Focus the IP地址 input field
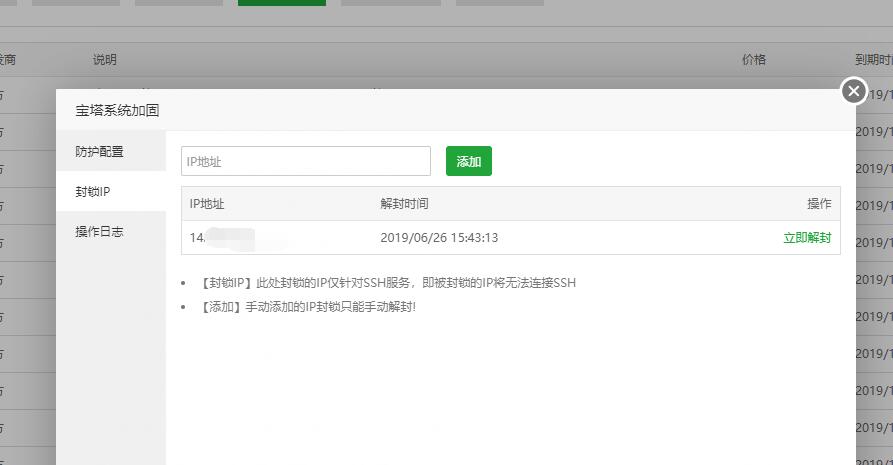Screen dimensions: 893x465 pyautogui.click(x=306, y=161)
